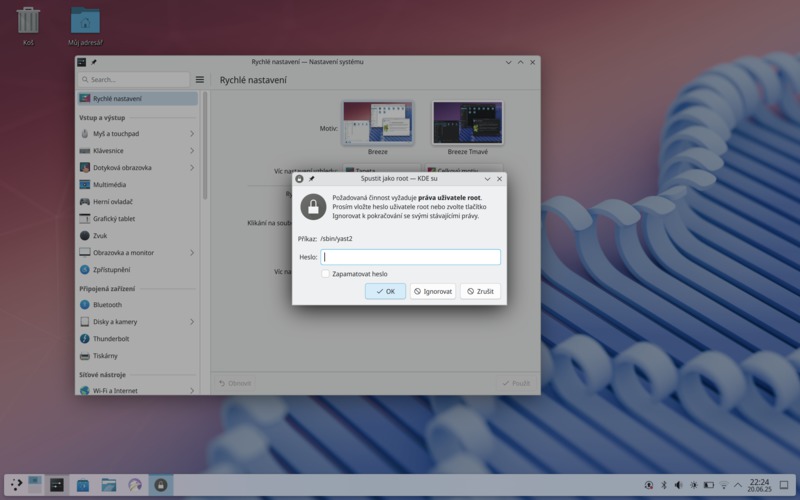
Task: Open the Můj adresář desktop folder
Action: coord(85,22)
